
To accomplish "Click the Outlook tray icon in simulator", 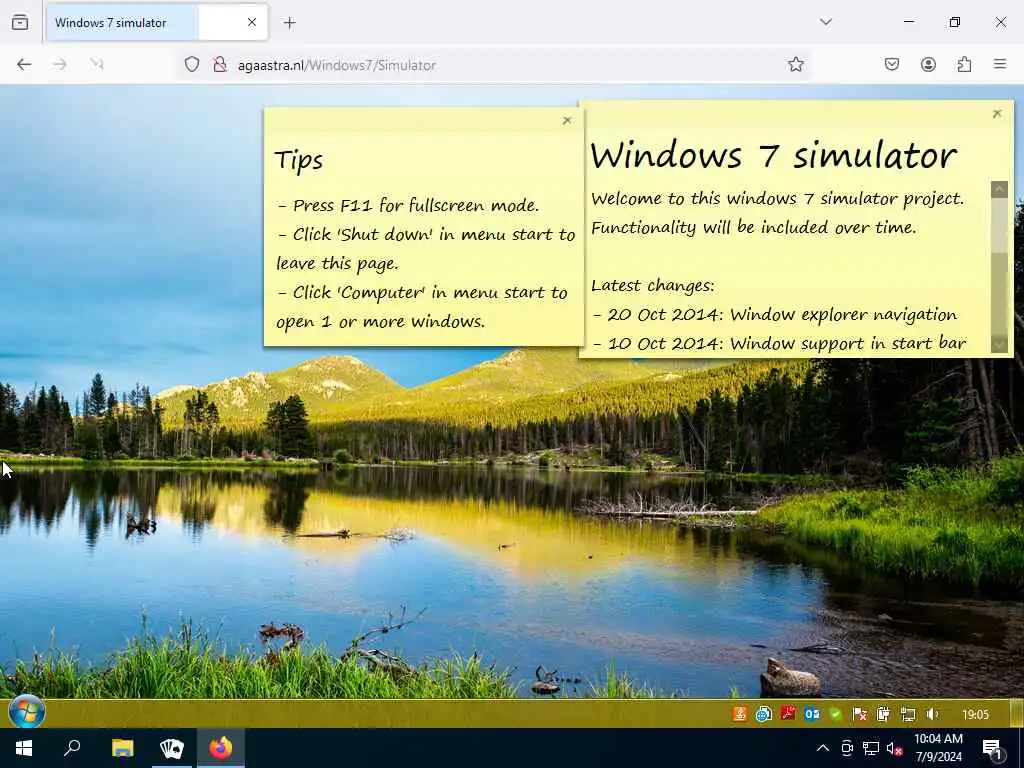I will tap(812, 714).
